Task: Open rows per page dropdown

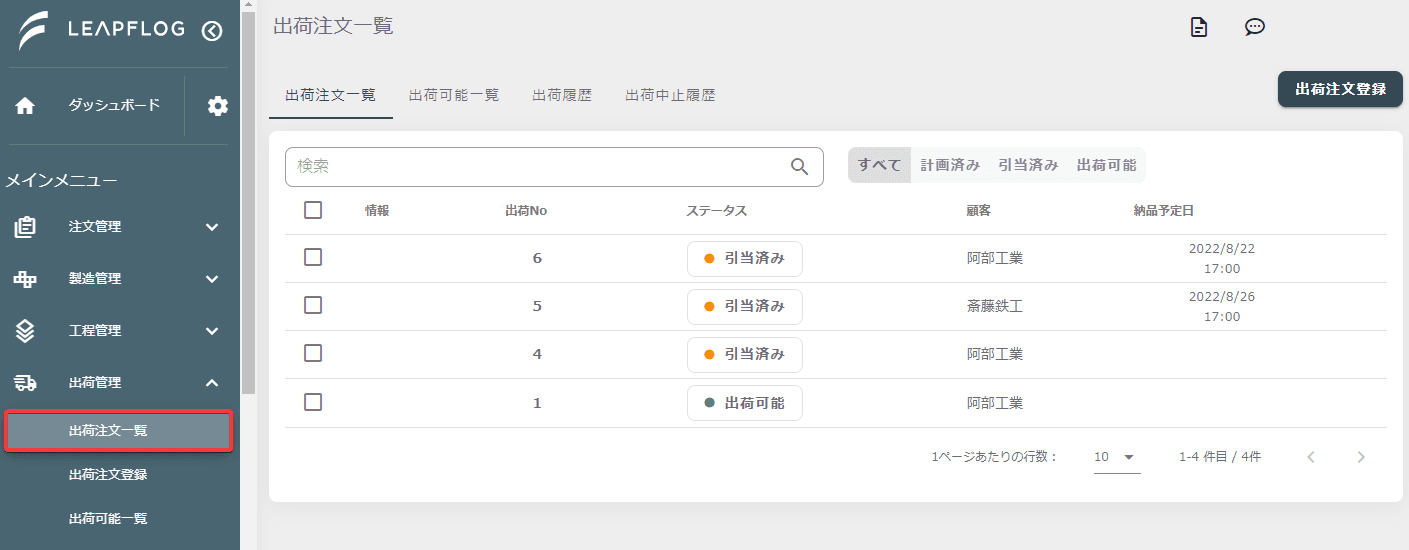Action: pyautogui.click(x=1117, y=457)
